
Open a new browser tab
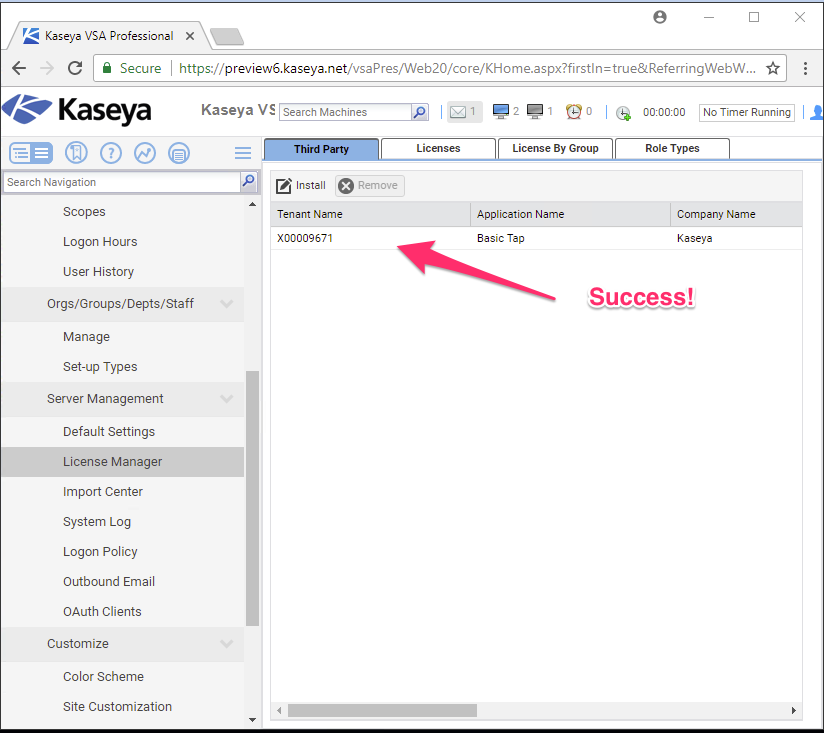pyautogui.click(x=226, y=37)
